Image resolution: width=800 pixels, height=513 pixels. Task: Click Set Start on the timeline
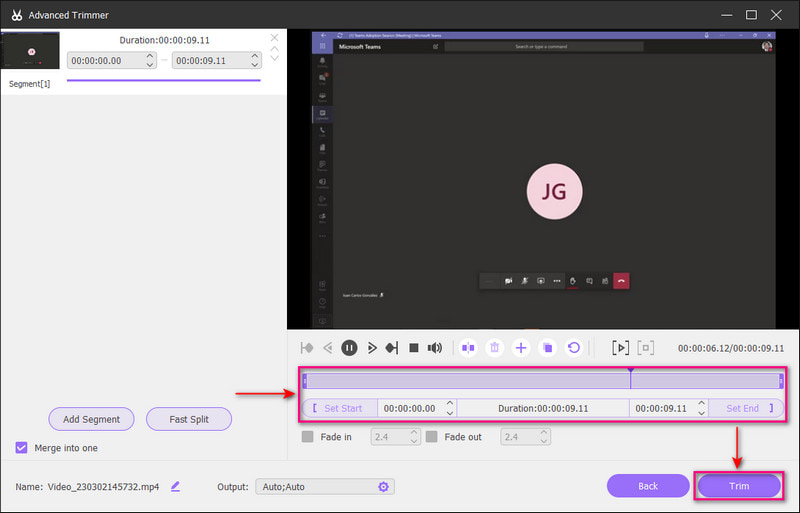pyautogui.click(x=339, y=408)
